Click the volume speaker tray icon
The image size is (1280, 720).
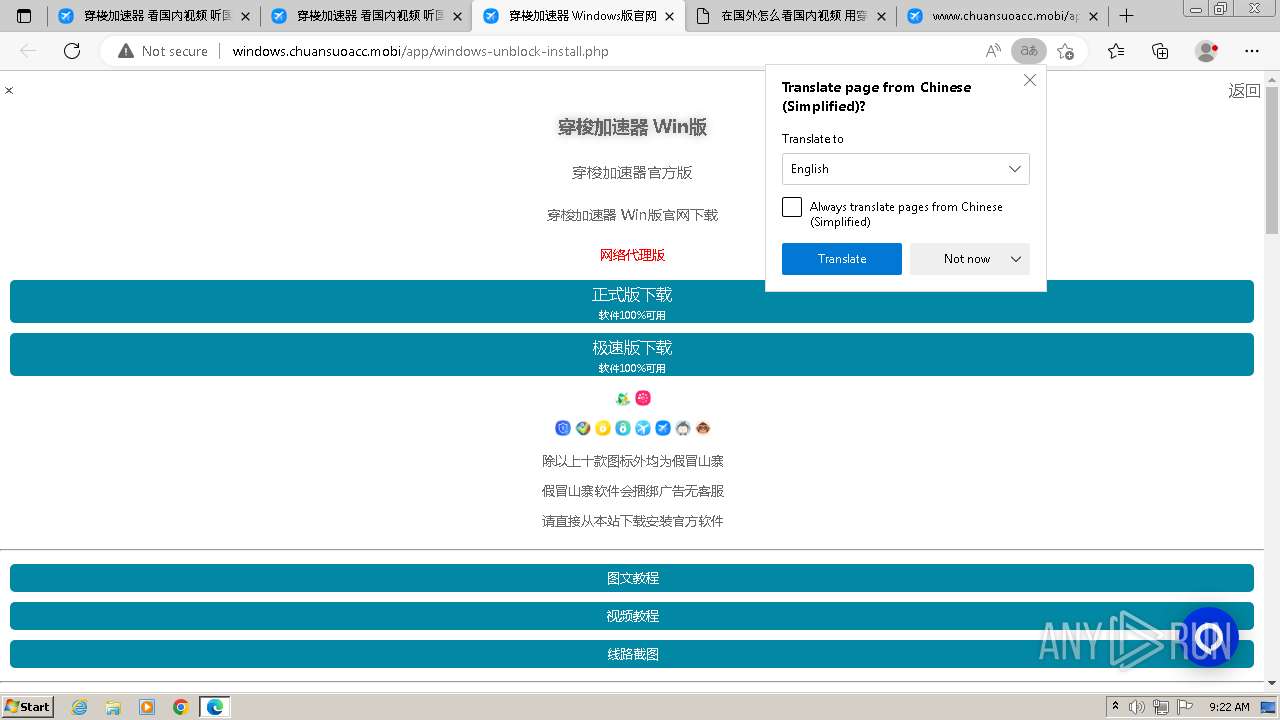pos(1137,707)
